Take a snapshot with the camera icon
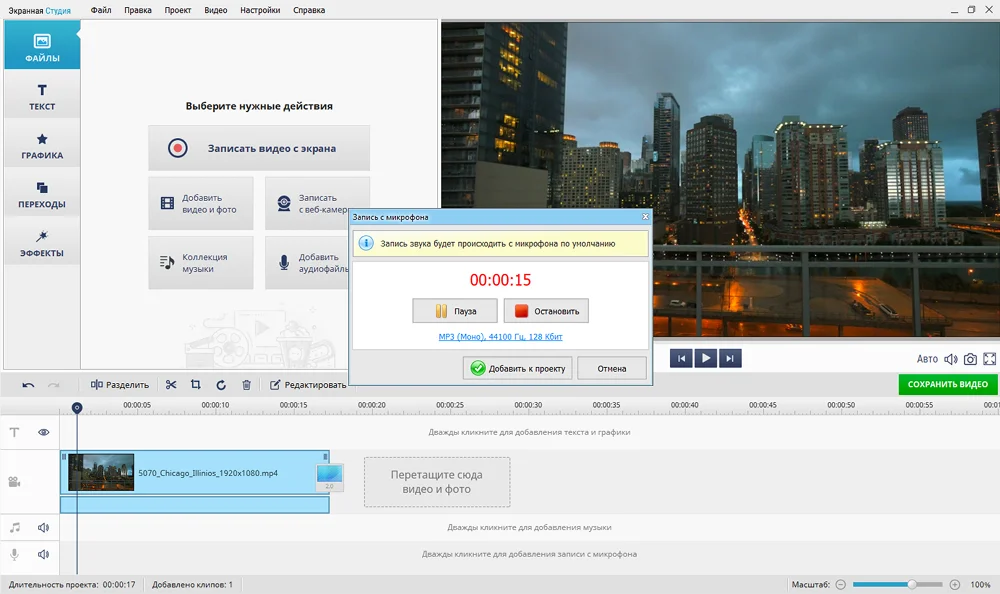1000x594 pixels. (969, 359)
